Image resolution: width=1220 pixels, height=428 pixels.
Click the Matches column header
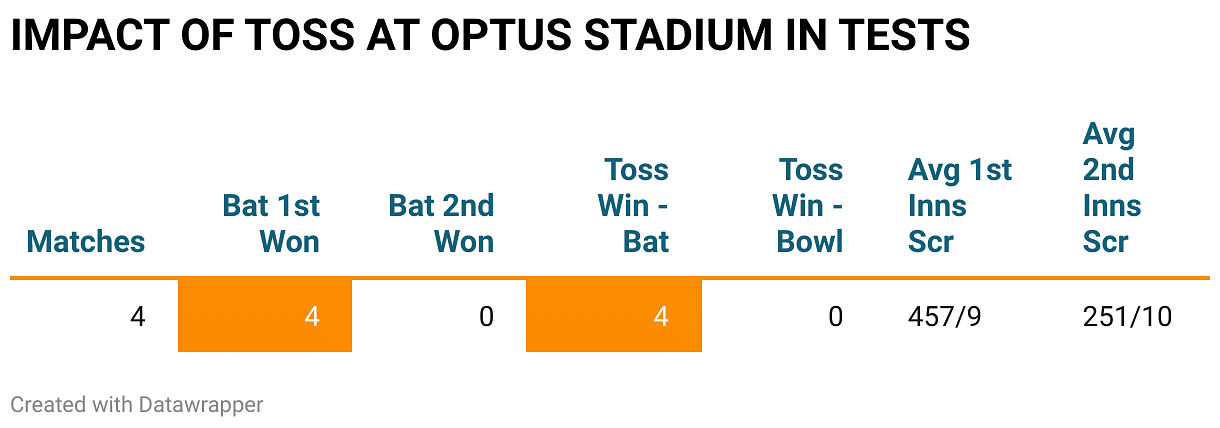(86, 241)
